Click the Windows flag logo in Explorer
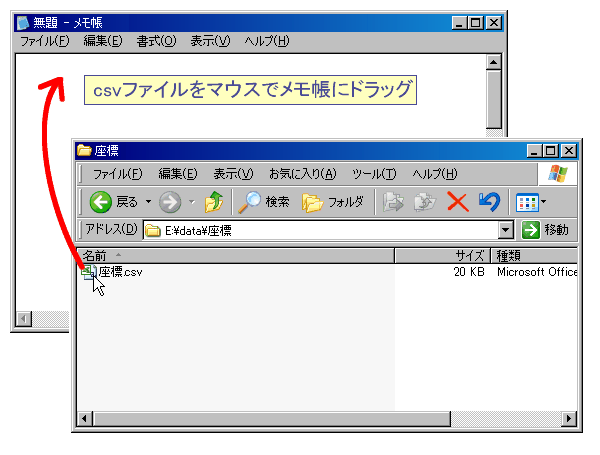Image resolution: width=600 pixels, height=455 pixels. tap(558, 174)
